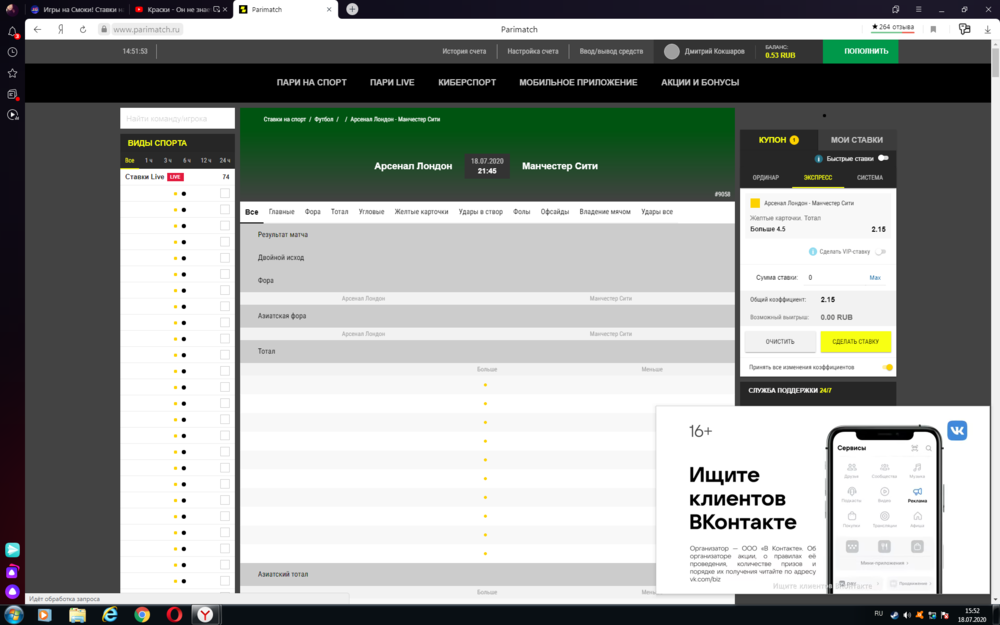1000x625 pixels.
Task: Toggle the Быстрые ставки switch
Action: click(883, 158)
